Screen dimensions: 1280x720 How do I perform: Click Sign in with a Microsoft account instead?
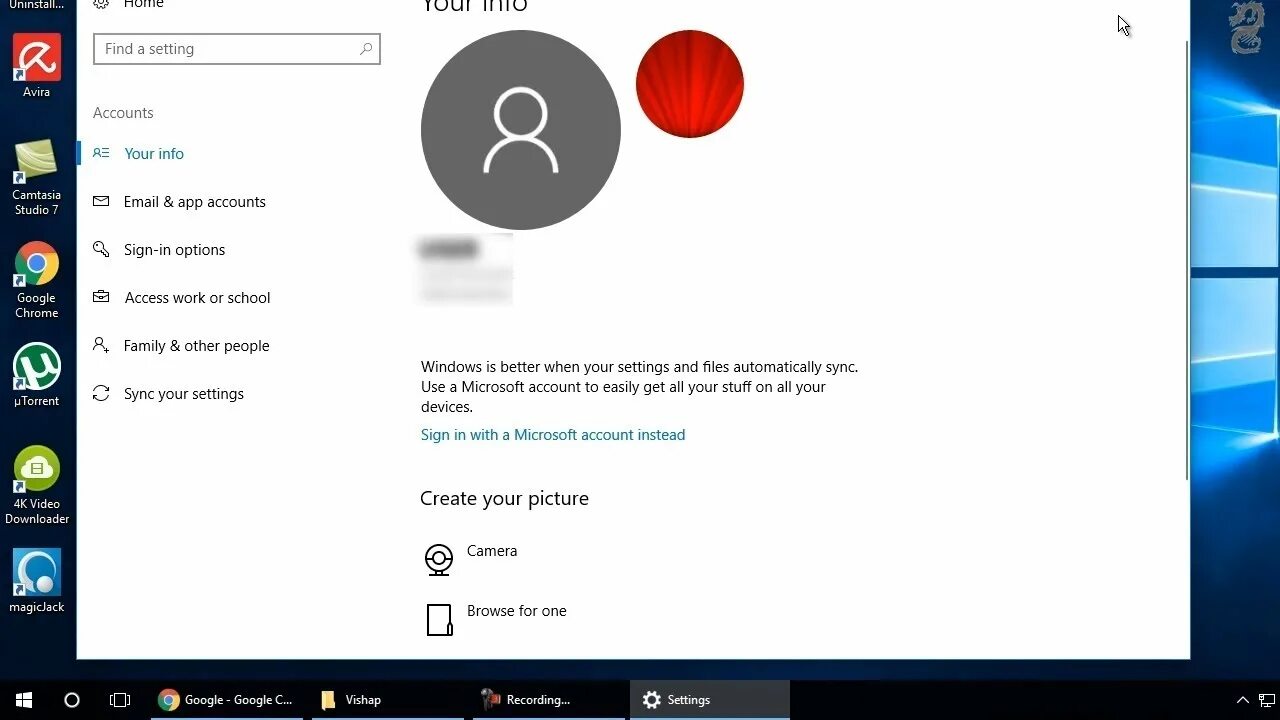pos(553,434)
